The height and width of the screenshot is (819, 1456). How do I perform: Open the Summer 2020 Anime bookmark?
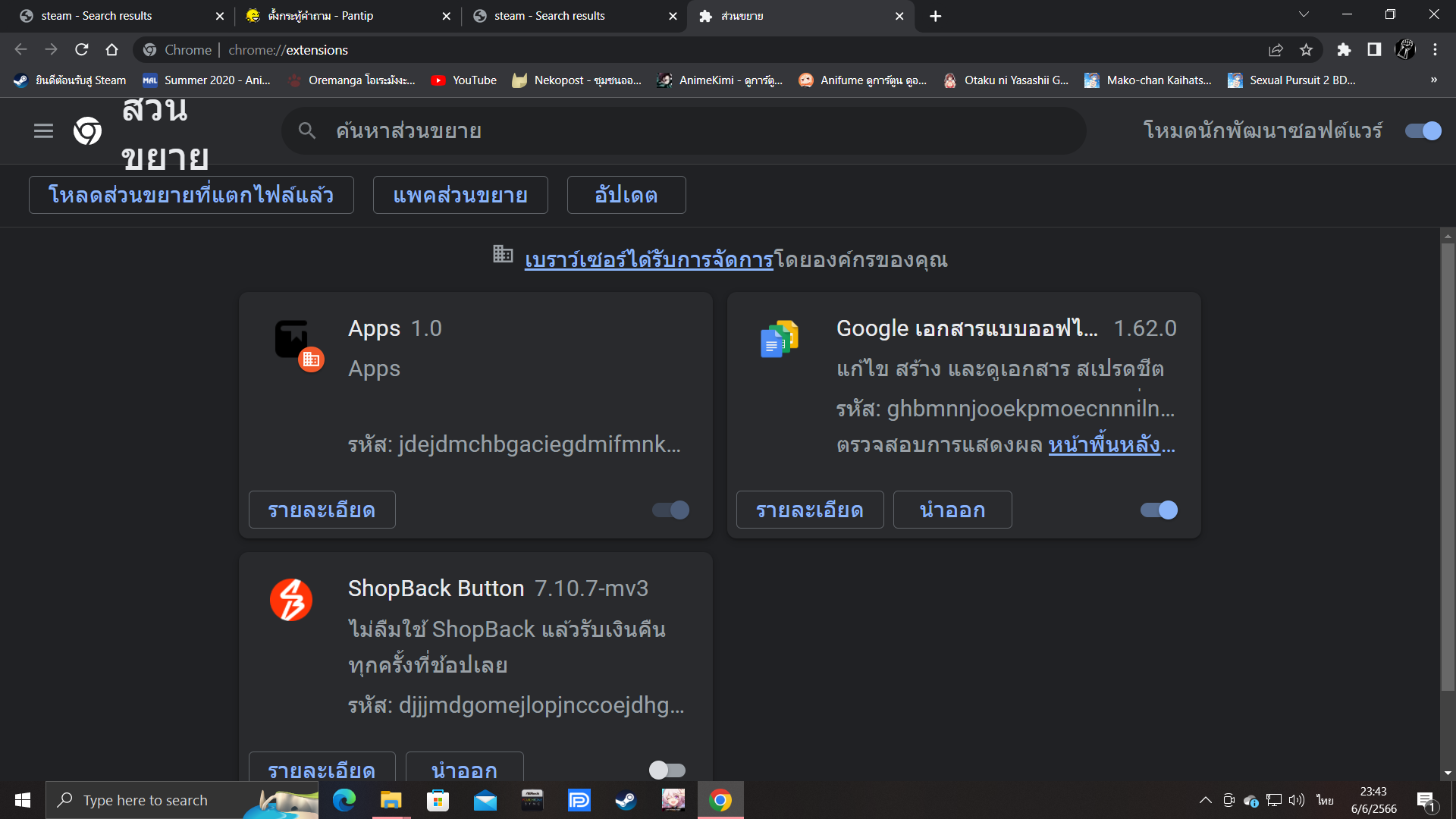coord(207,80)
